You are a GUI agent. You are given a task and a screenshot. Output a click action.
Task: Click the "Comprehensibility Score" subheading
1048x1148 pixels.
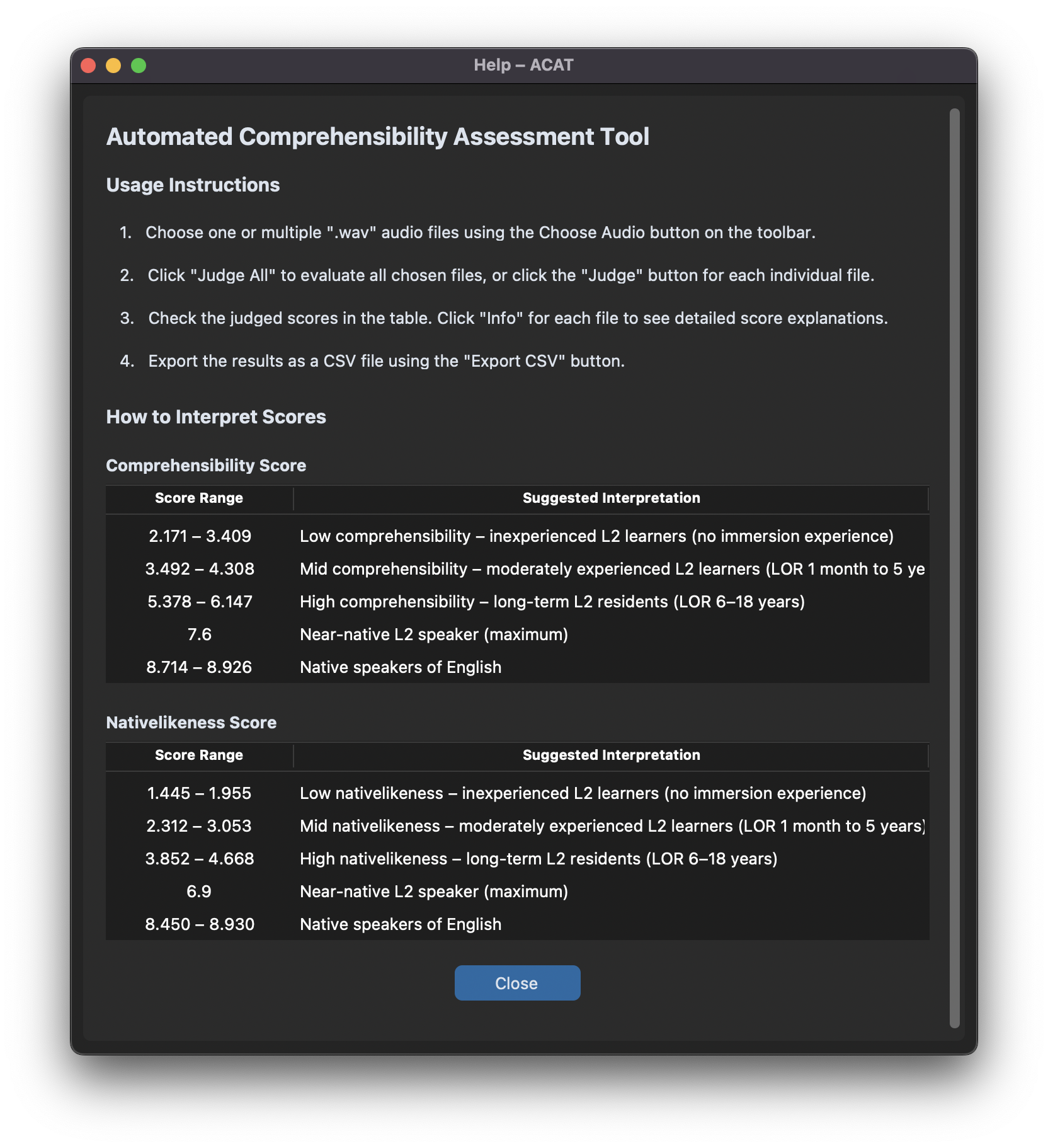click(206, 465)
